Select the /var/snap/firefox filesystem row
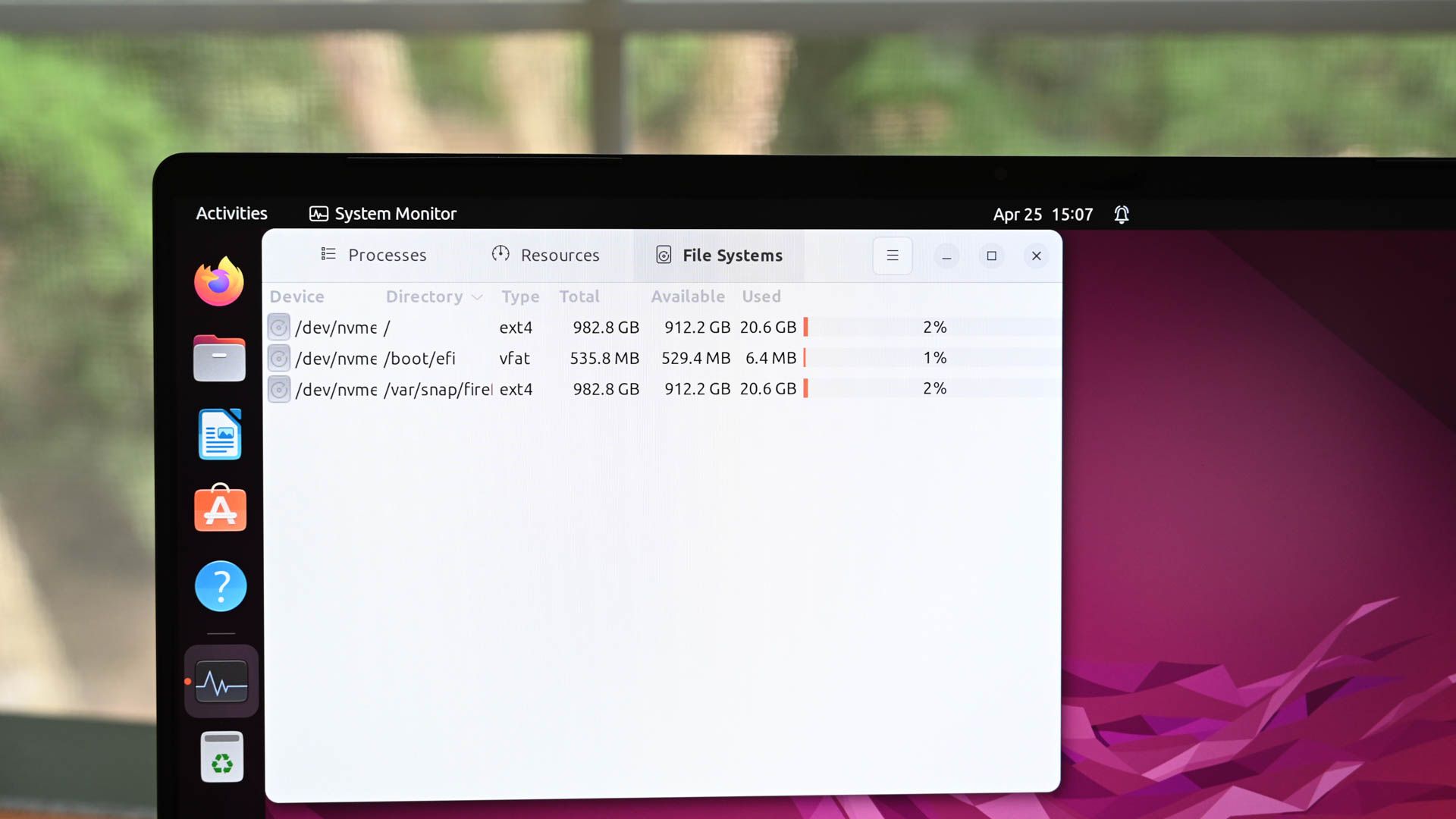The width and height of the screenshot is (1456, 819). 531,389
